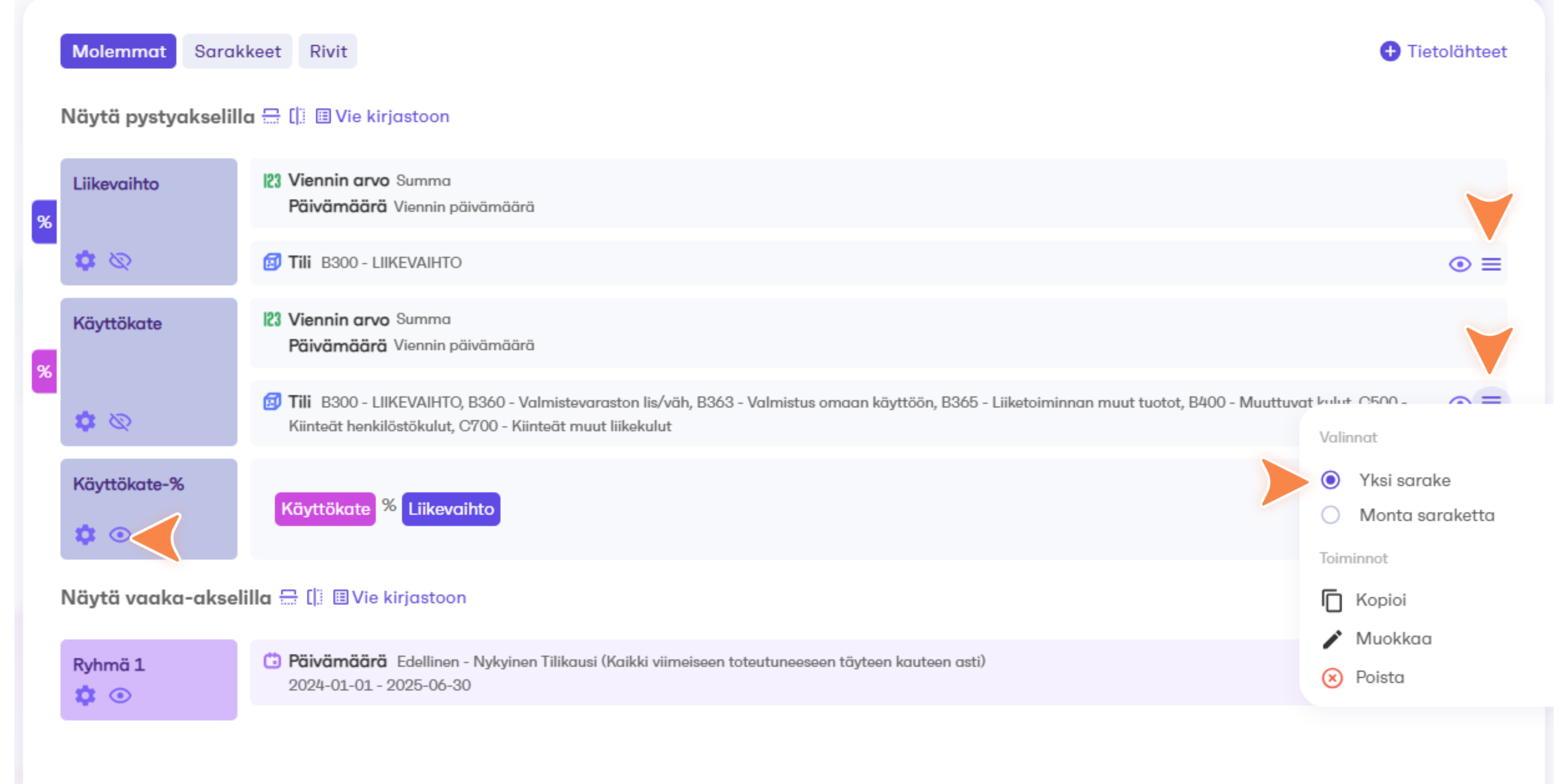Click dimension cube icon on Käyttökate Tili row
Image resolution: width=1568 pixels, height=784 pixels.
(x=272, y=402)
